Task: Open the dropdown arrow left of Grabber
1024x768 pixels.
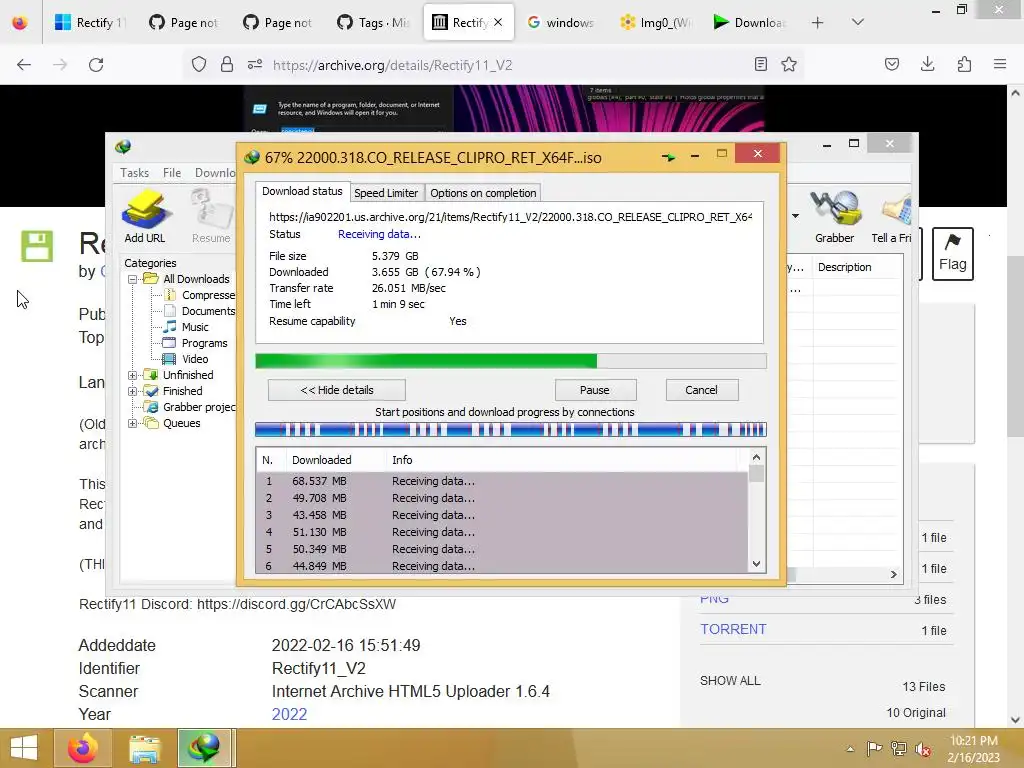Action: pos(795,216)
